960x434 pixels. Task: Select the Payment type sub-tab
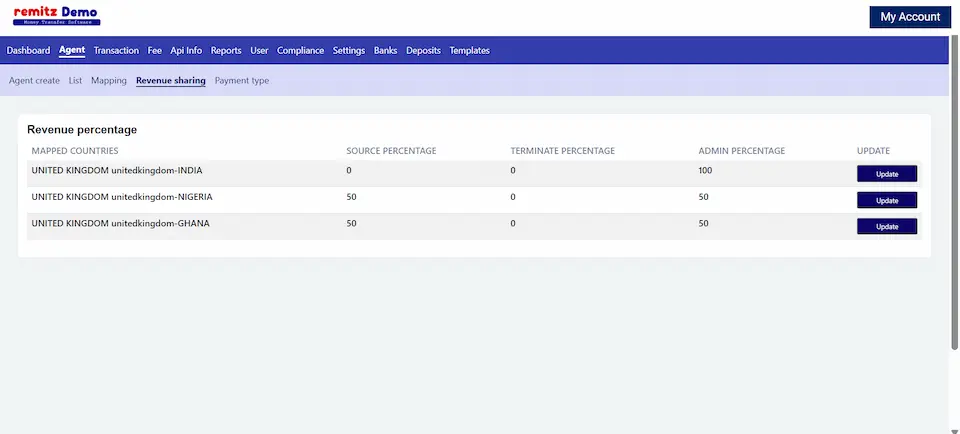pos(241,81)
